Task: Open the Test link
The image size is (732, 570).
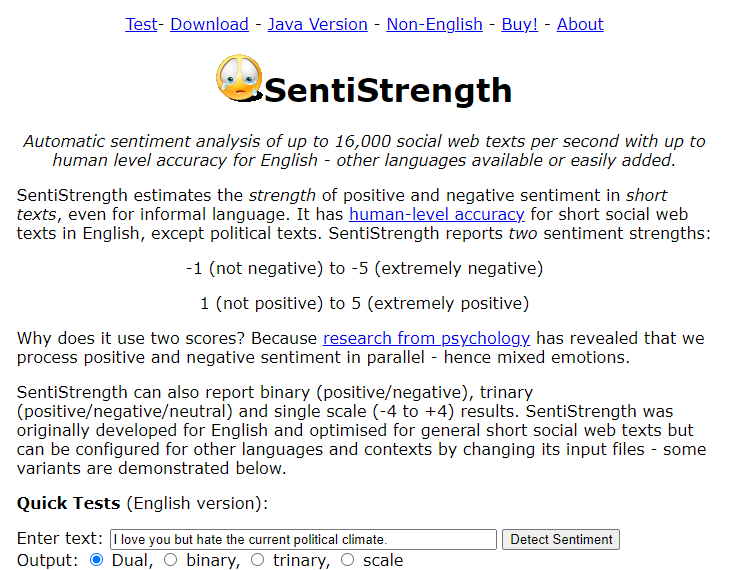Action: point(141,24)
